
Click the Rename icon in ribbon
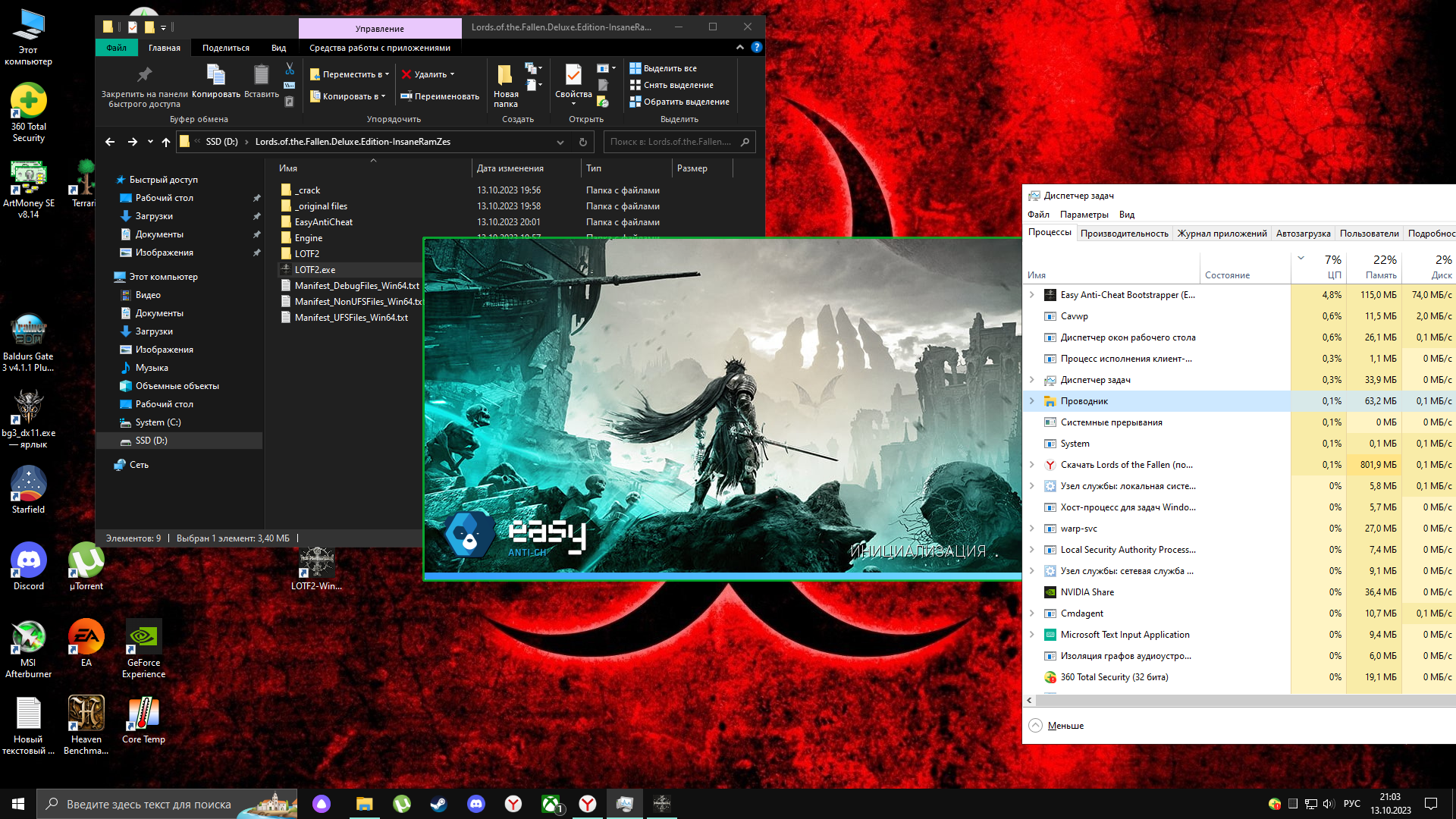tap(406, 96)
